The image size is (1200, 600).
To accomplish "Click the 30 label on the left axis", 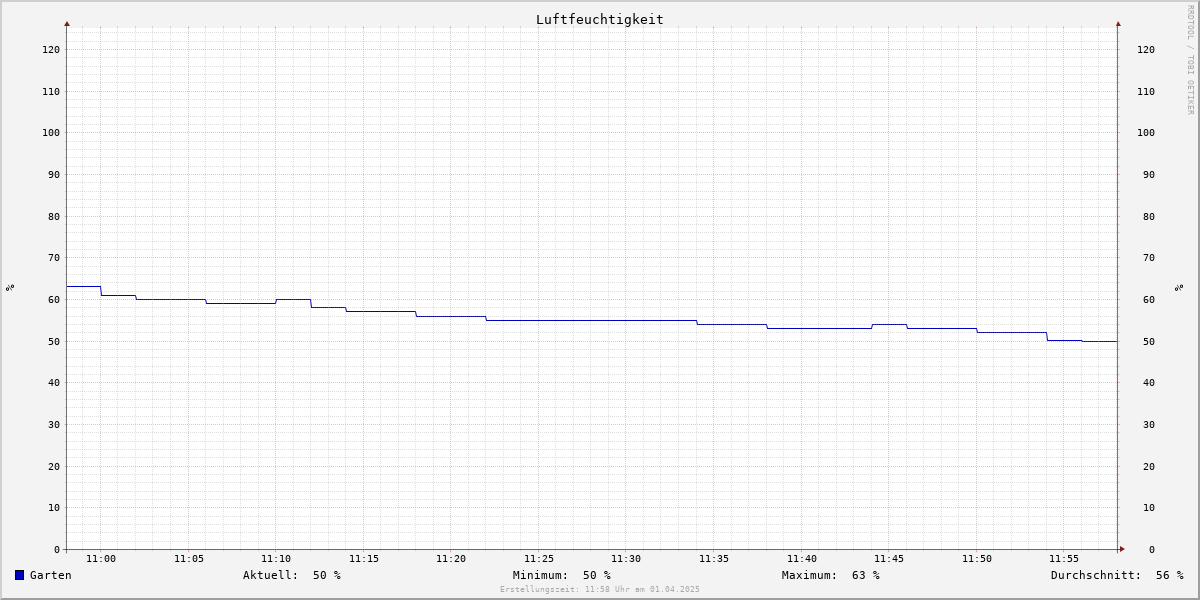I will 54,424.
